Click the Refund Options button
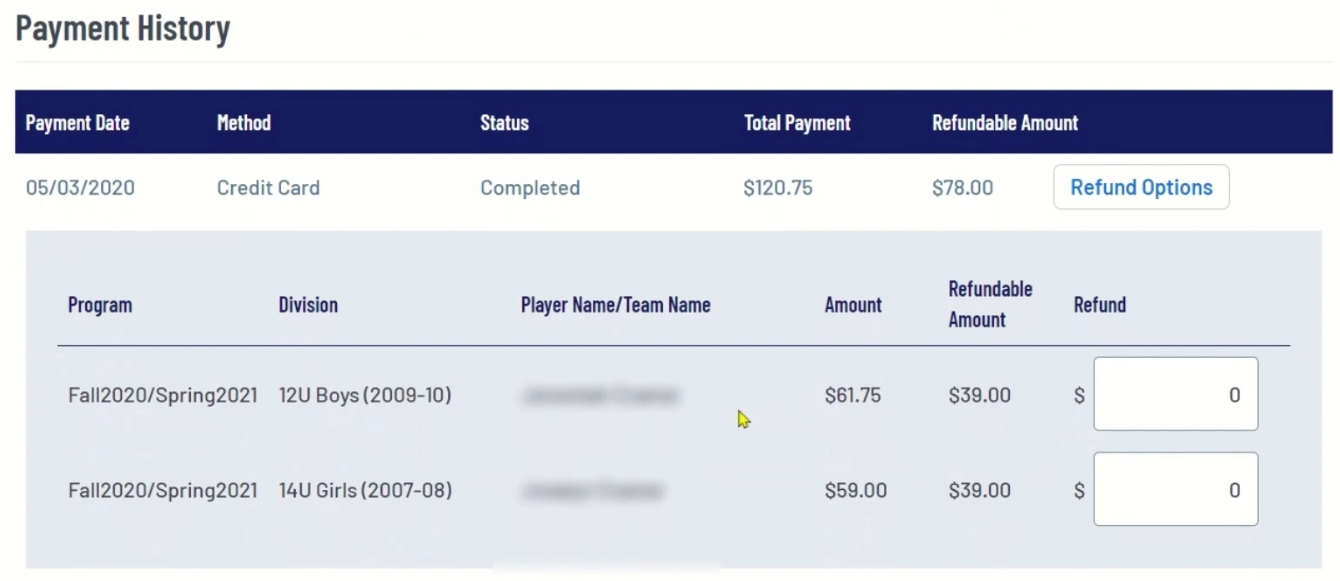The width and height of the screenshot is (1340, 581). point(1141,187)
